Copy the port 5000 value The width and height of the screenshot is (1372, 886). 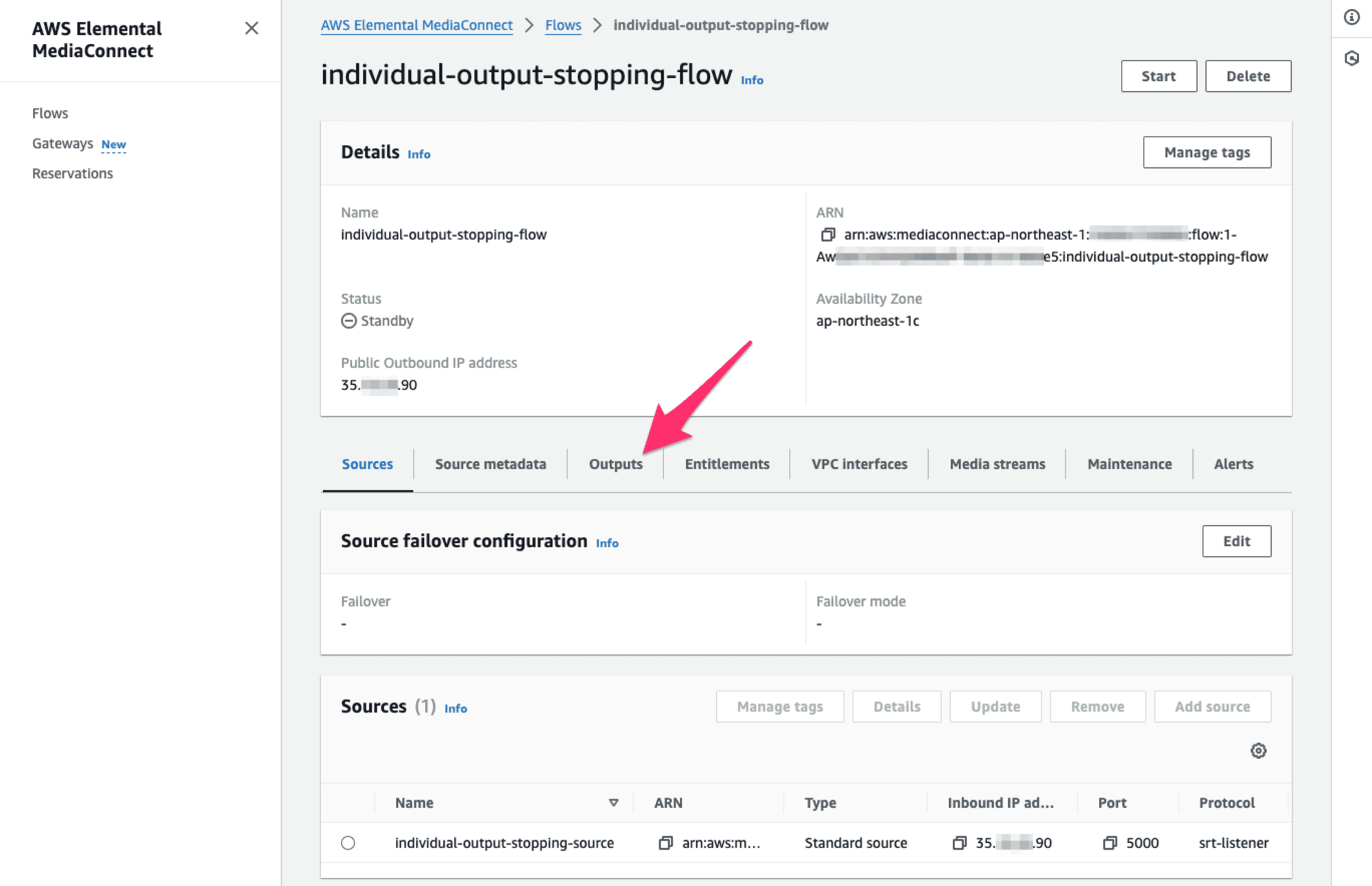coord(1109,843)
